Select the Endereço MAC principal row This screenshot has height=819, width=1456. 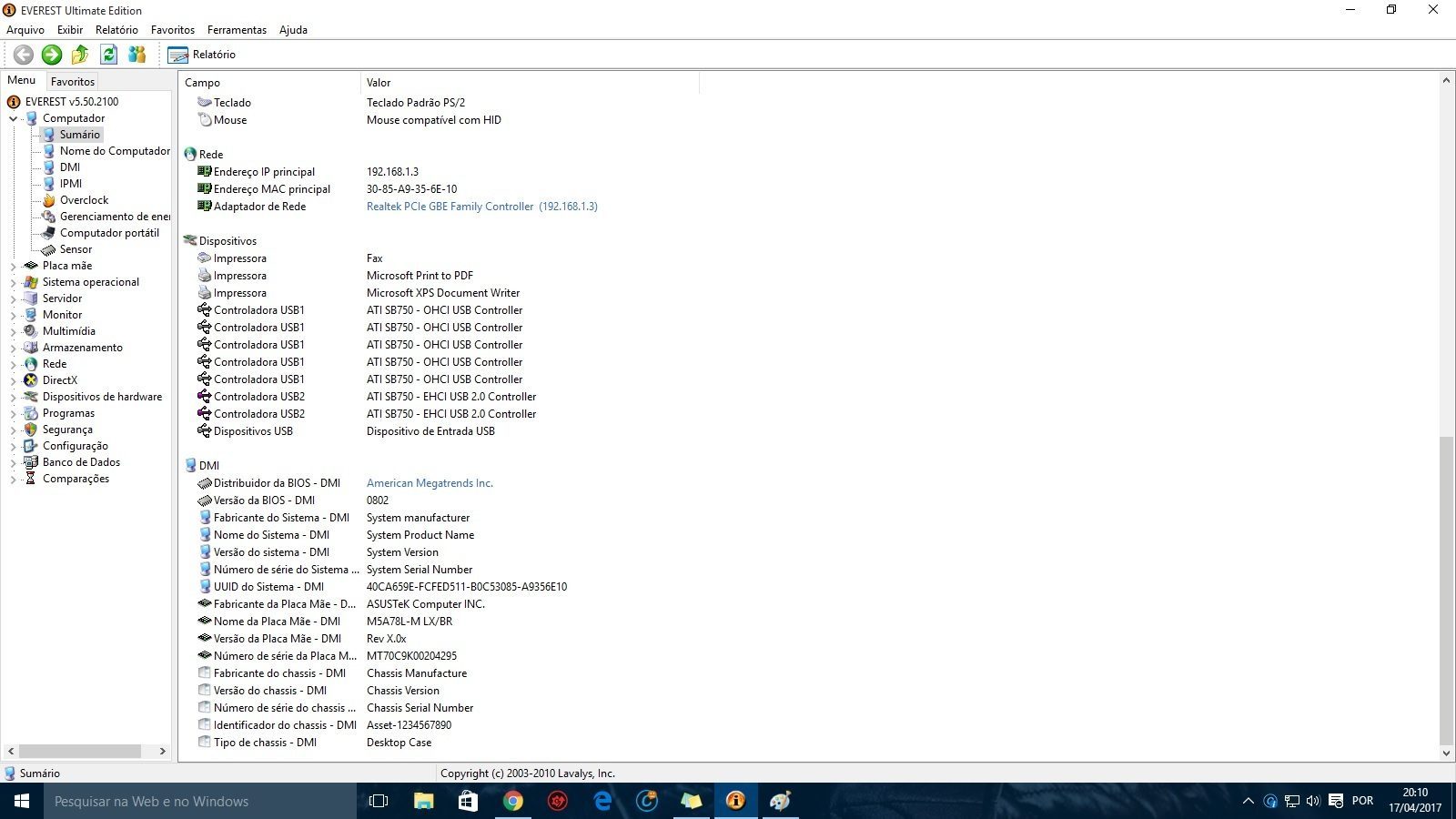pos(328,189)
